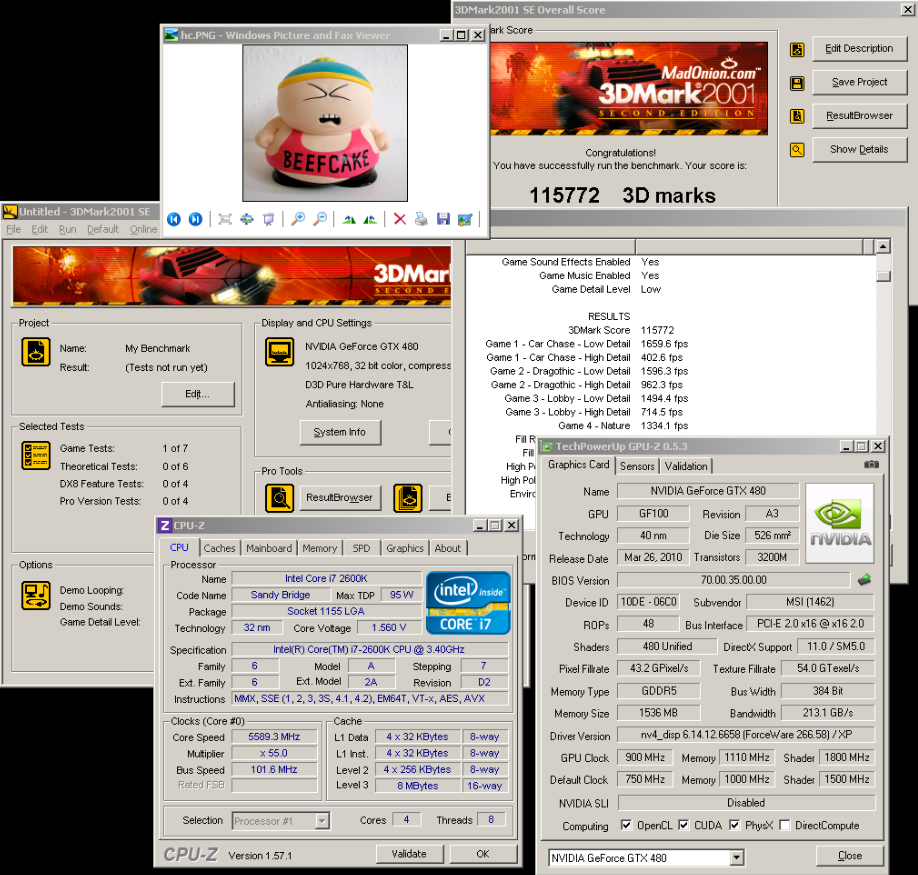Image resolution: width=918 pixels, height=875 pixels.
Task: Click Edit Description button
Action: pyautogui.click(x=859, y=49)
